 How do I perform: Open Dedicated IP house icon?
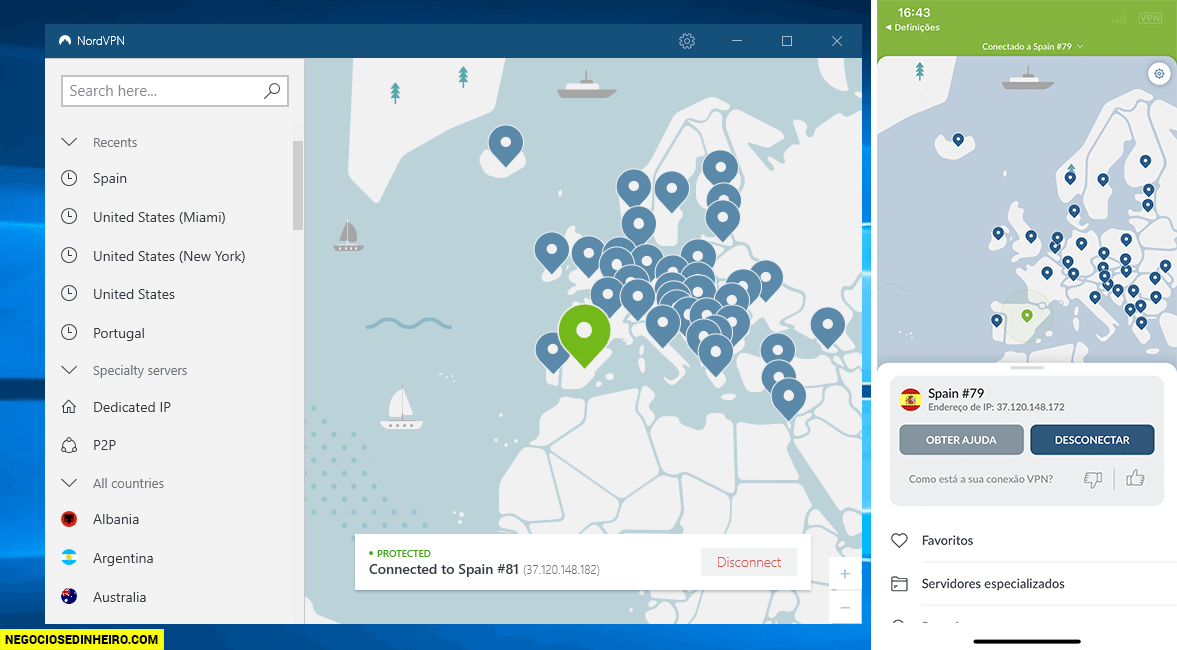pyautogui.click(x=69, y=407)
